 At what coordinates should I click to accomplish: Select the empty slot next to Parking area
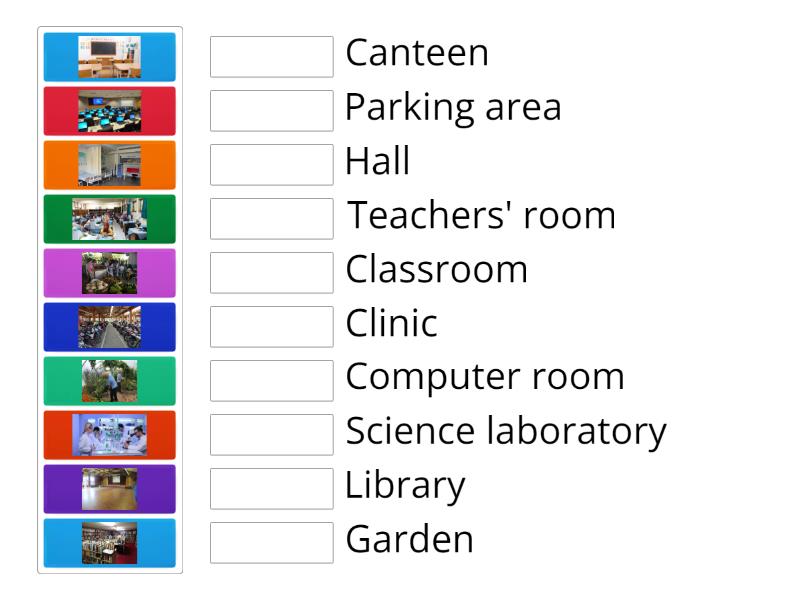coord(271,111)
